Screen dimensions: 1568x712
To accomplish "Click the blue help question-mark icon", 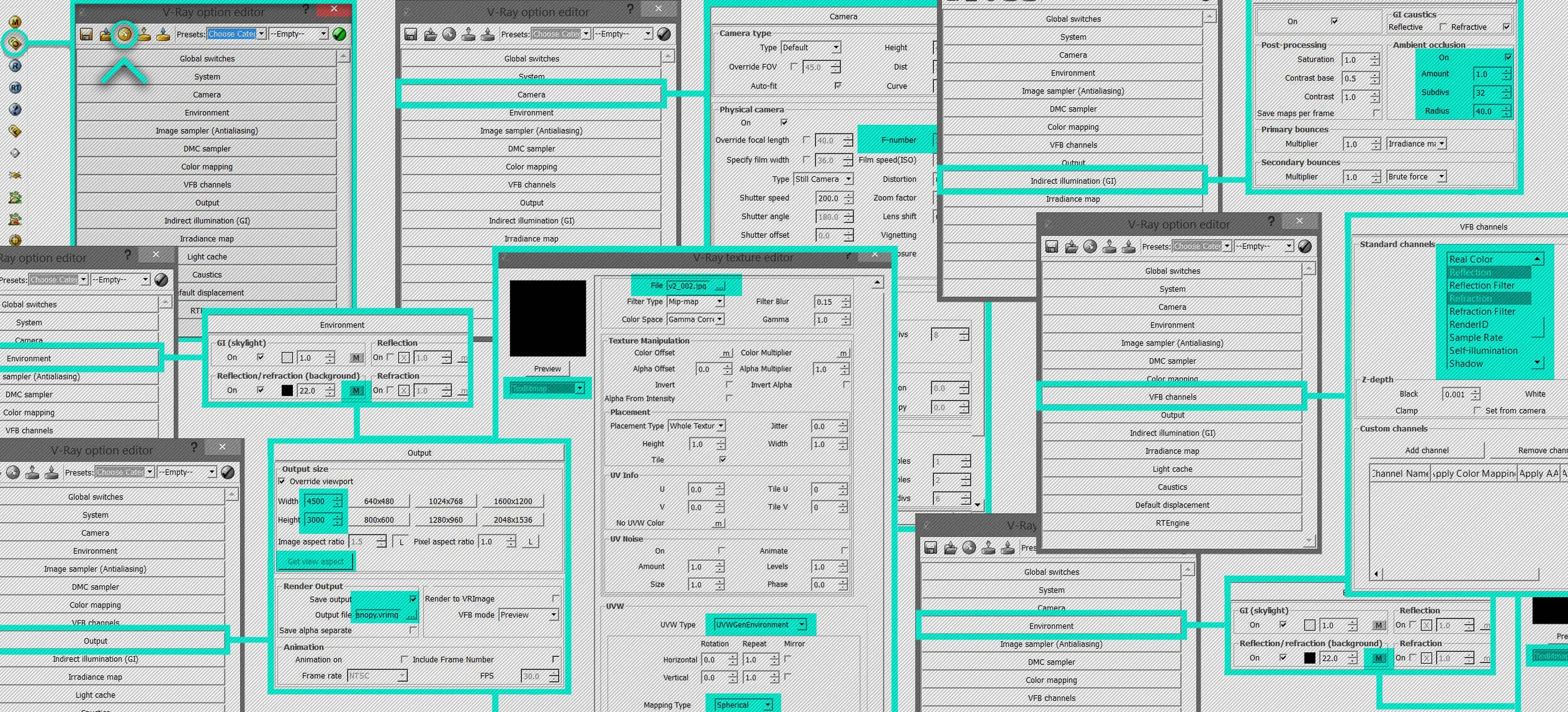I will (x=15, y=110).
